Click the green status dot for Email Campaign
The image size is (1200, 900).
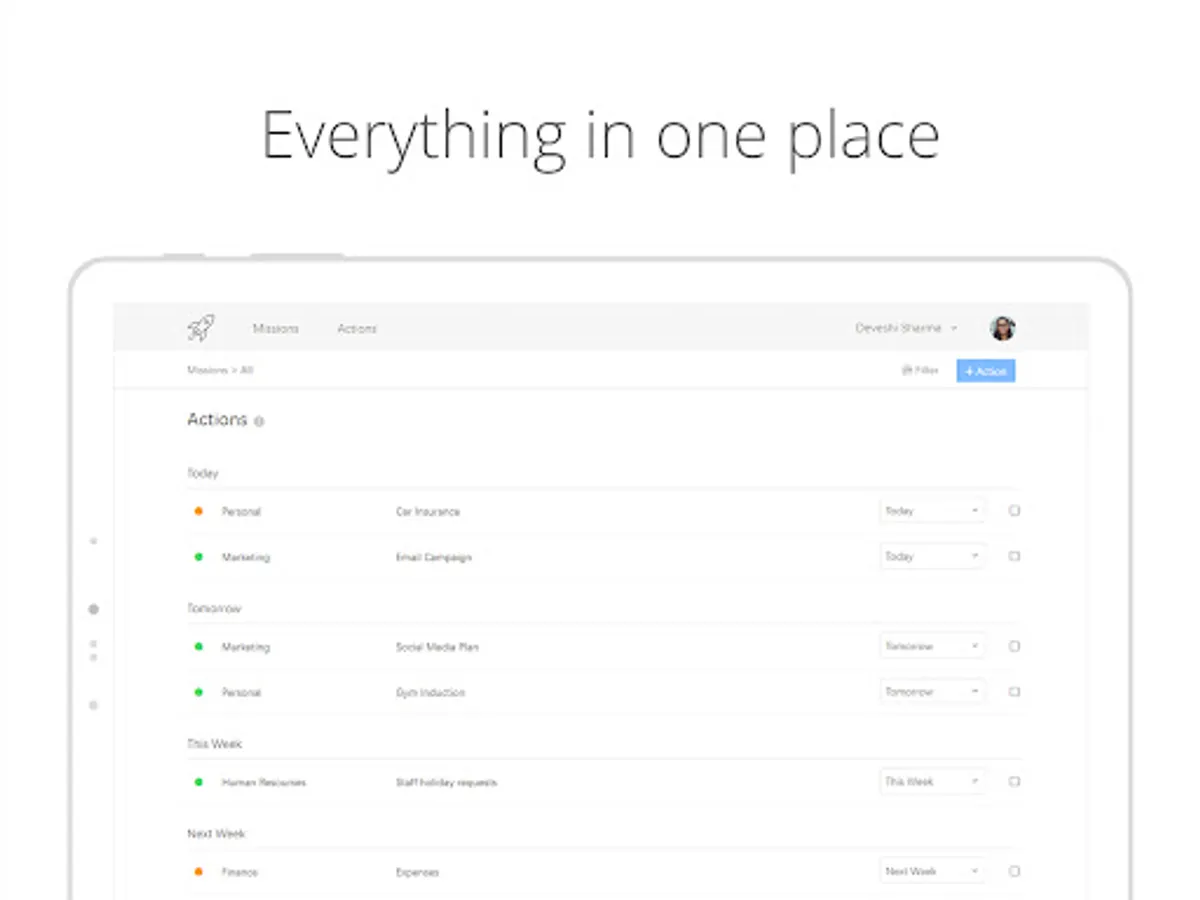click(198, 556)
